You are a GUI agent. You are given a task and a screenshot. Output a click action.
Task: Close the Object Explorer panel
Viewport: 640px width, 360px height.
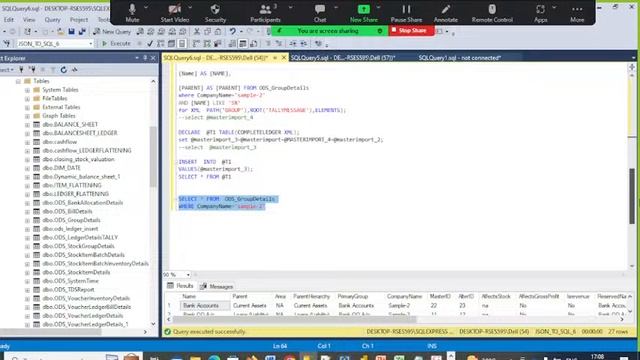(x=153, y=58)
